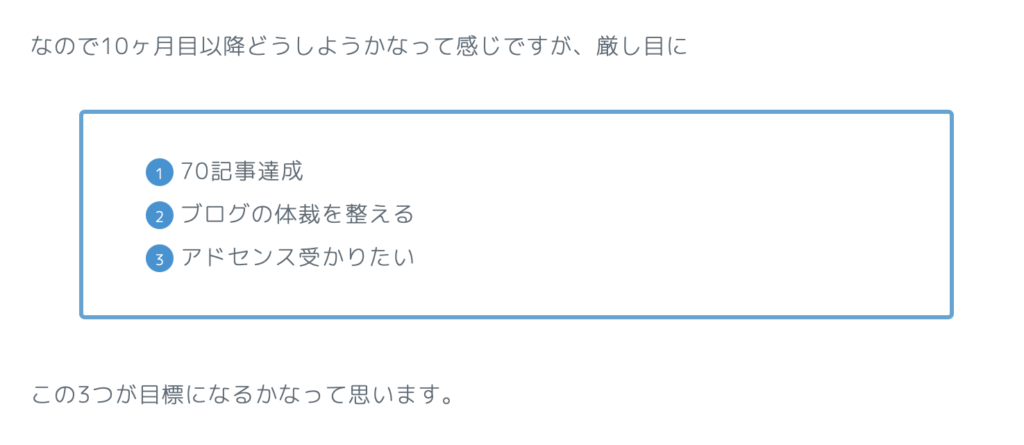The height and width of the screenshot is (445, 1024).
Task: Click the word "整える" in the second item
Action: pyautogui.click(x=381, y=215)
